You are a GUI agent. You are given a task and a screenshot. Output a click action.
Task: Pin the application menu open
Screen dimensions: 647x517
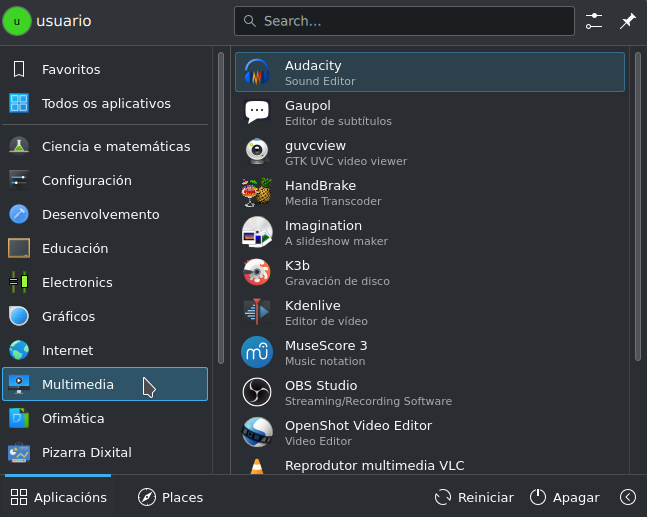tap(627, 21)
